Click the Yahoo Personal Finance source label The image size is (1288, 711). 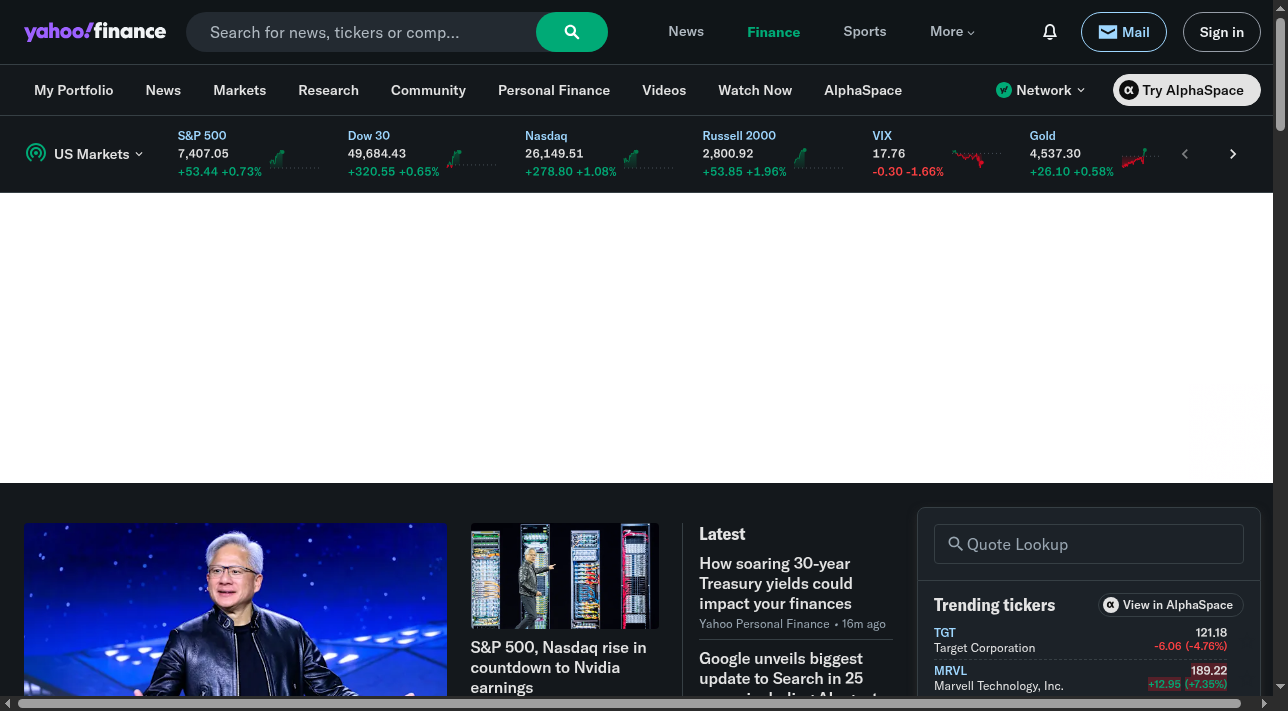point(764,624)
